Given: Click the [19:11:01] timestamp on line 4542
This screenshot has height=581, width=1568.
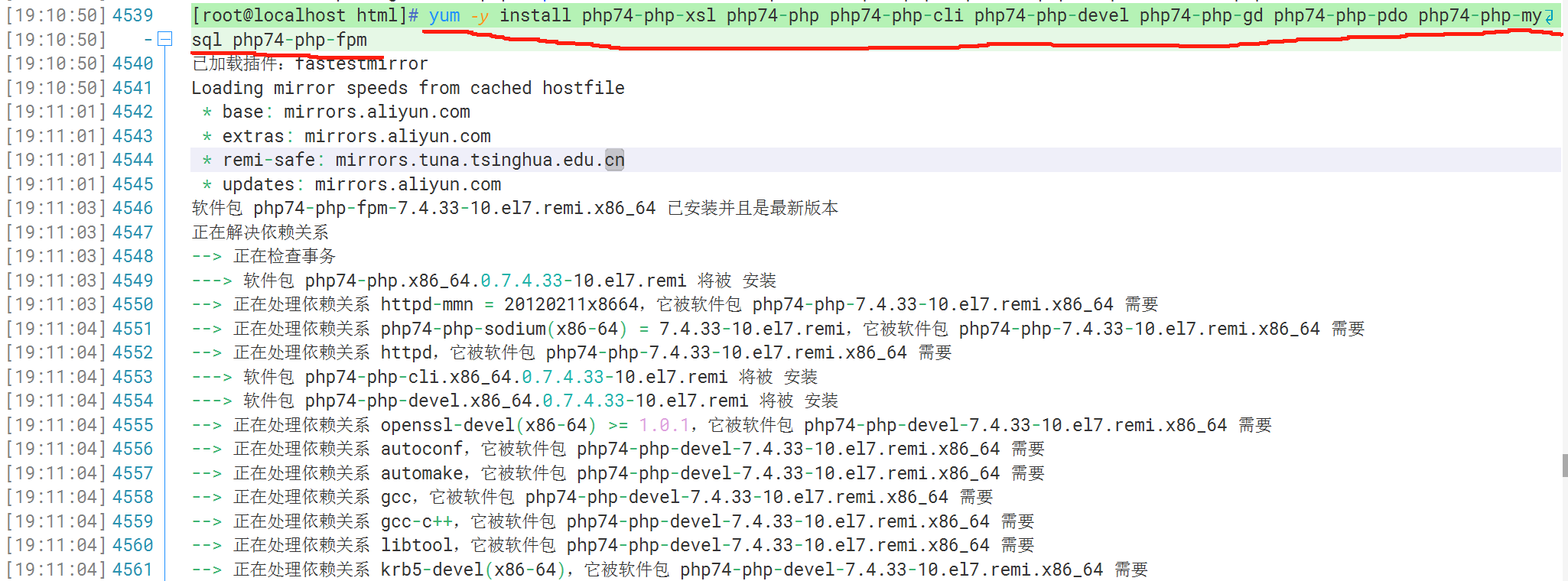Looking at the screenshot, I should click(56, 112).
